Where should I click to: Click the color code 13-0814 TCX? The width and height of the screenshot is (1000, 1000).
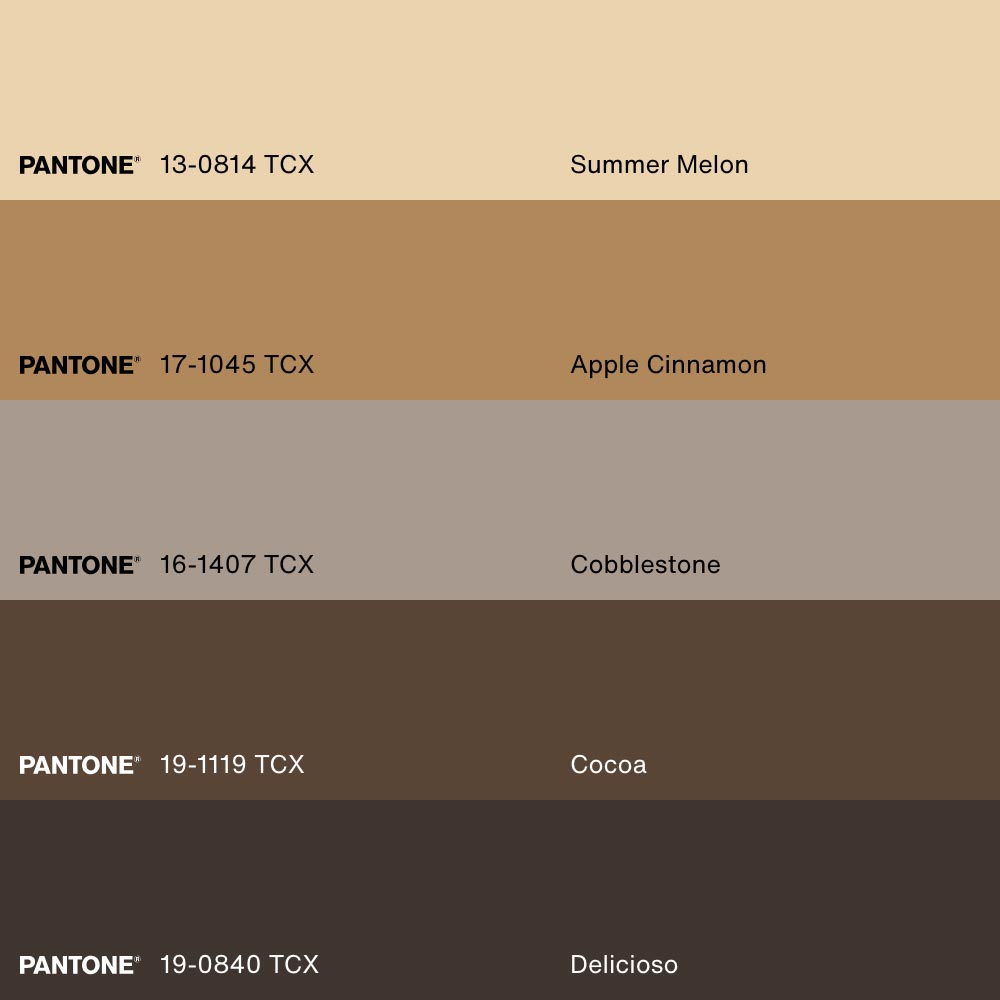[x=237, y=165]
